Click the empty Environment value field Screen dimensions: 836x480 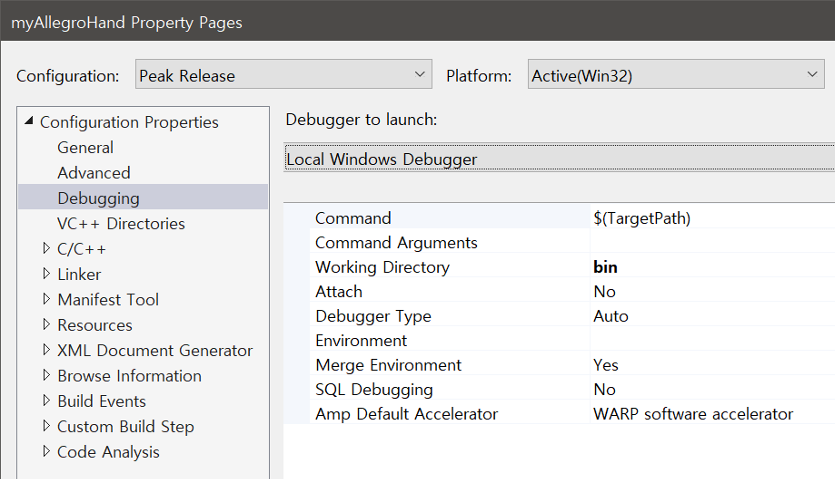(x=712, y=340)
